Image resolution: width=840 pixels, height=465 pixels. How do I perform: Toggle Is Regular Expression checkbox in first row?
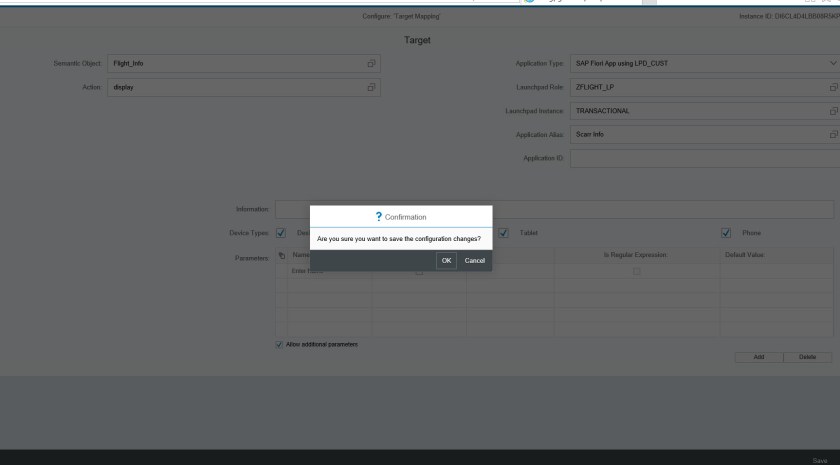pos(636,271)
